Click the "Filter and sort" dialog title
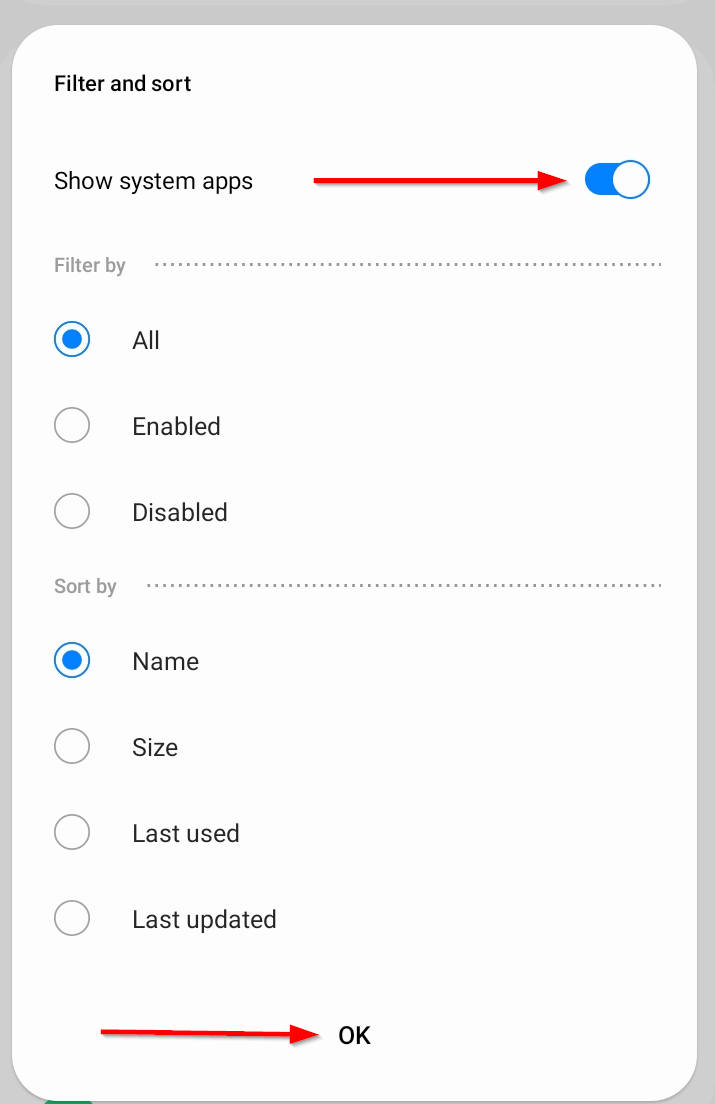Screen dimensions: 715x1104 123,84
